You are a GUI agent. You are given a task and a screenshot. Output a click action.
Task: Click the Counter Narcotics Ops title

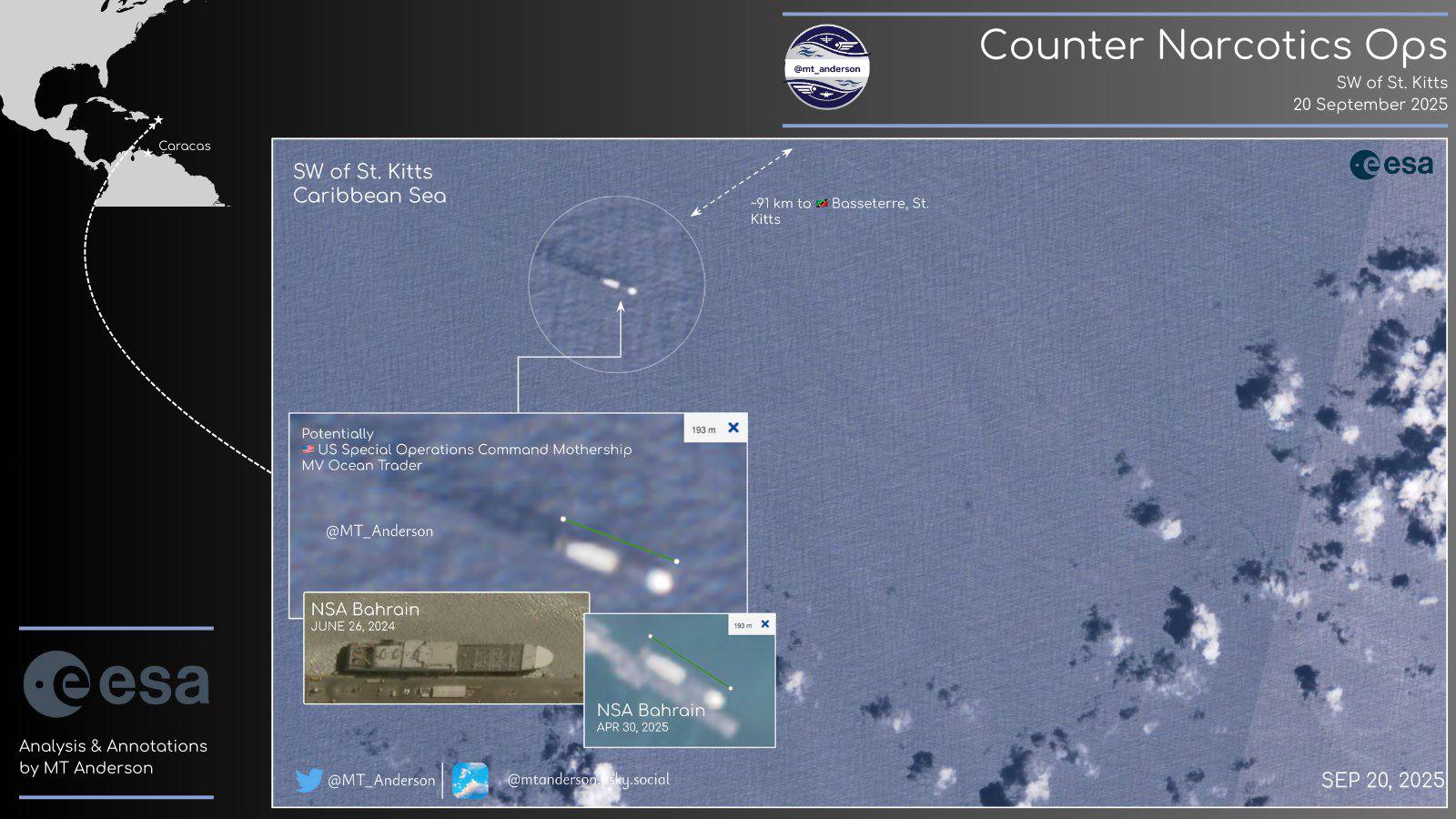pyautogui.click(x=1212, y=45)
